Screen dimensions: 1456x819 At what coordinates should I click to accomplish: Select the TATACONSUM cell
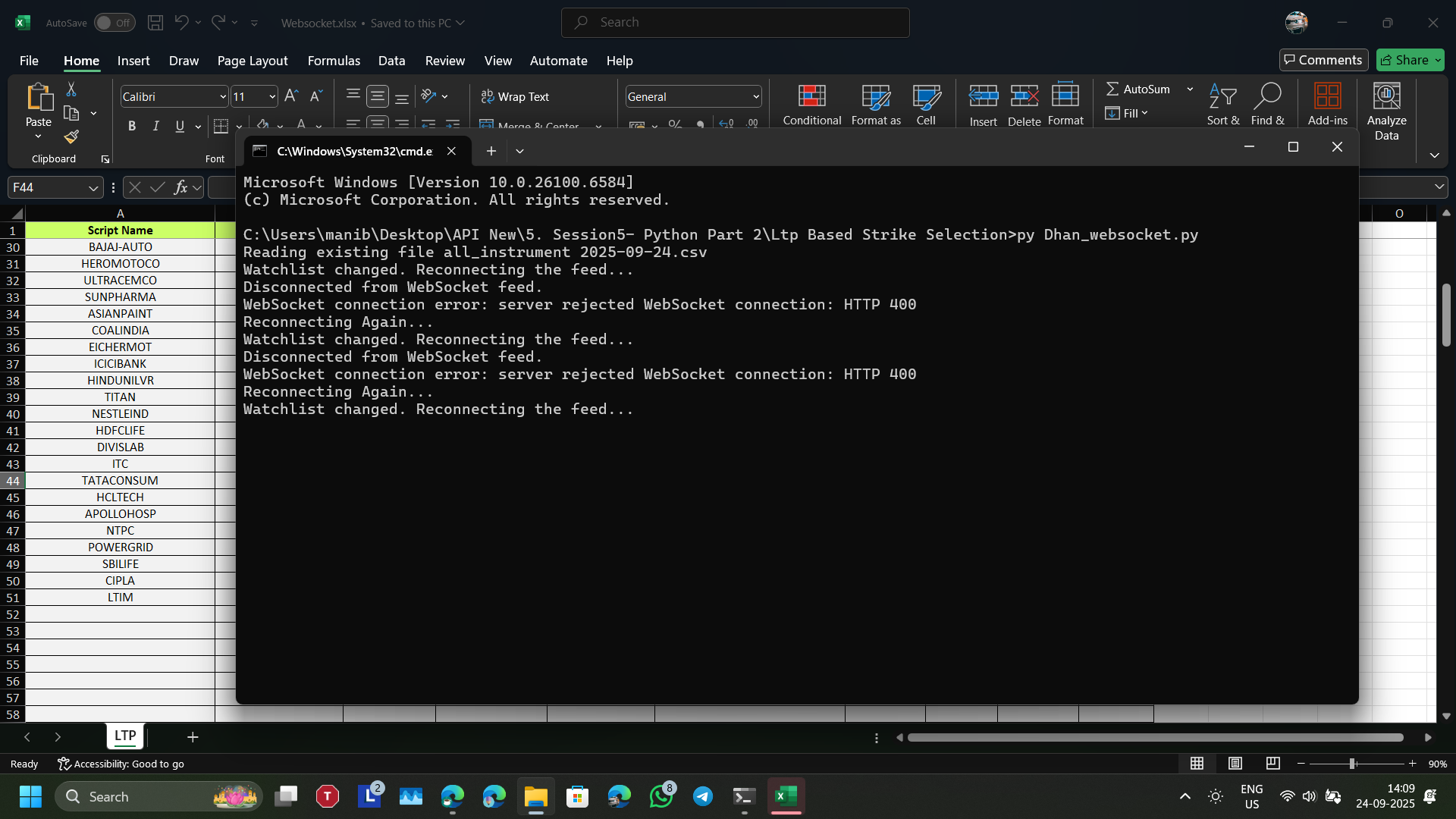click(x=120, y=480)
